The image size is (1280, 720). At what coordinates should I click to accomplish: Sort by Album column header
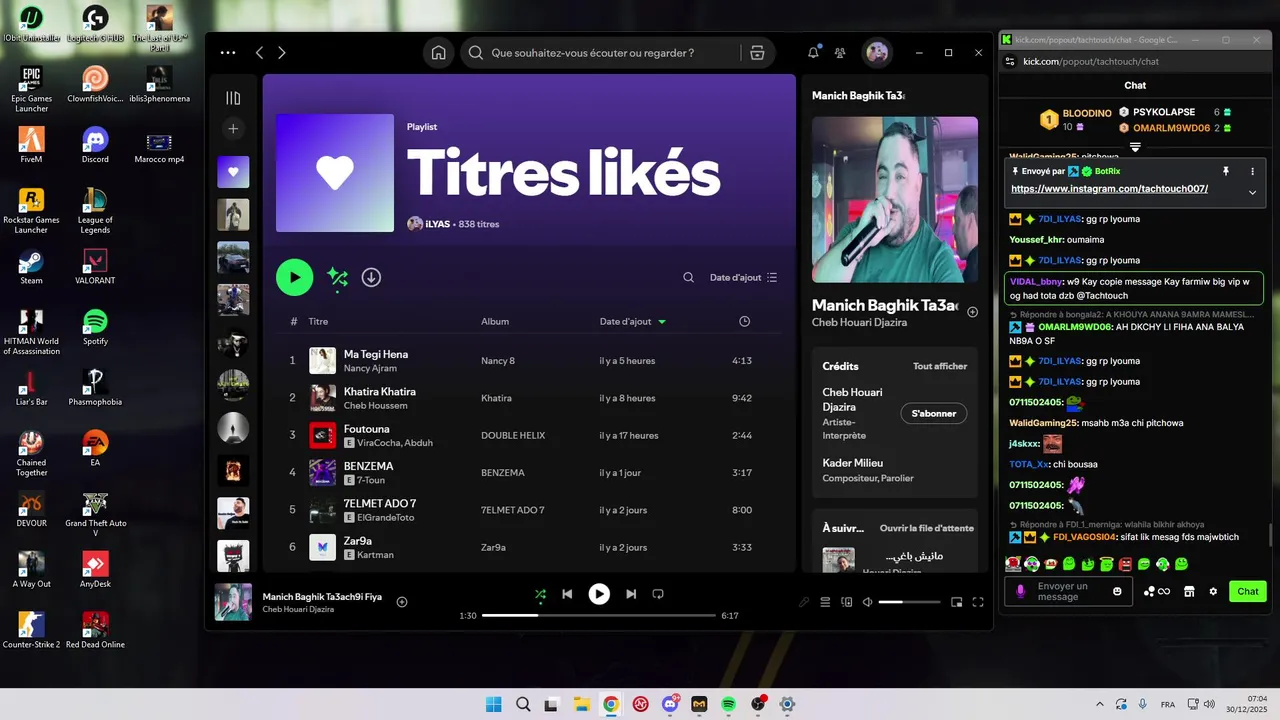click(495, 321)
